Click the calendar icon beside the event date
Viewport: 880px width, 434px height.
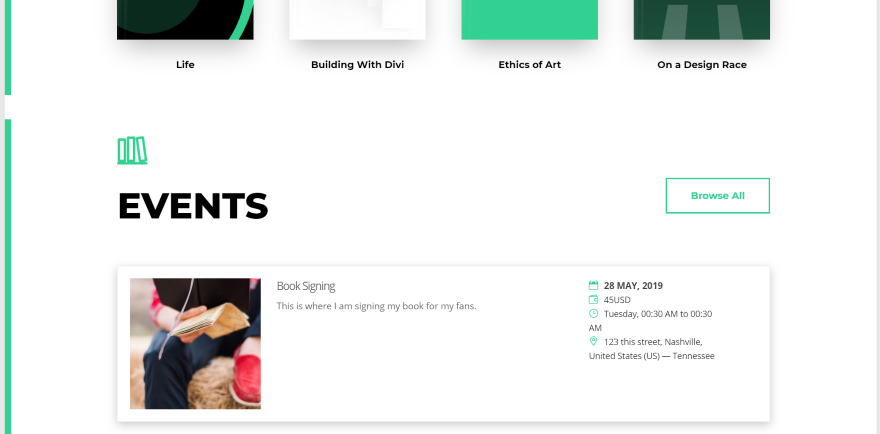click(x=594, y=286)
